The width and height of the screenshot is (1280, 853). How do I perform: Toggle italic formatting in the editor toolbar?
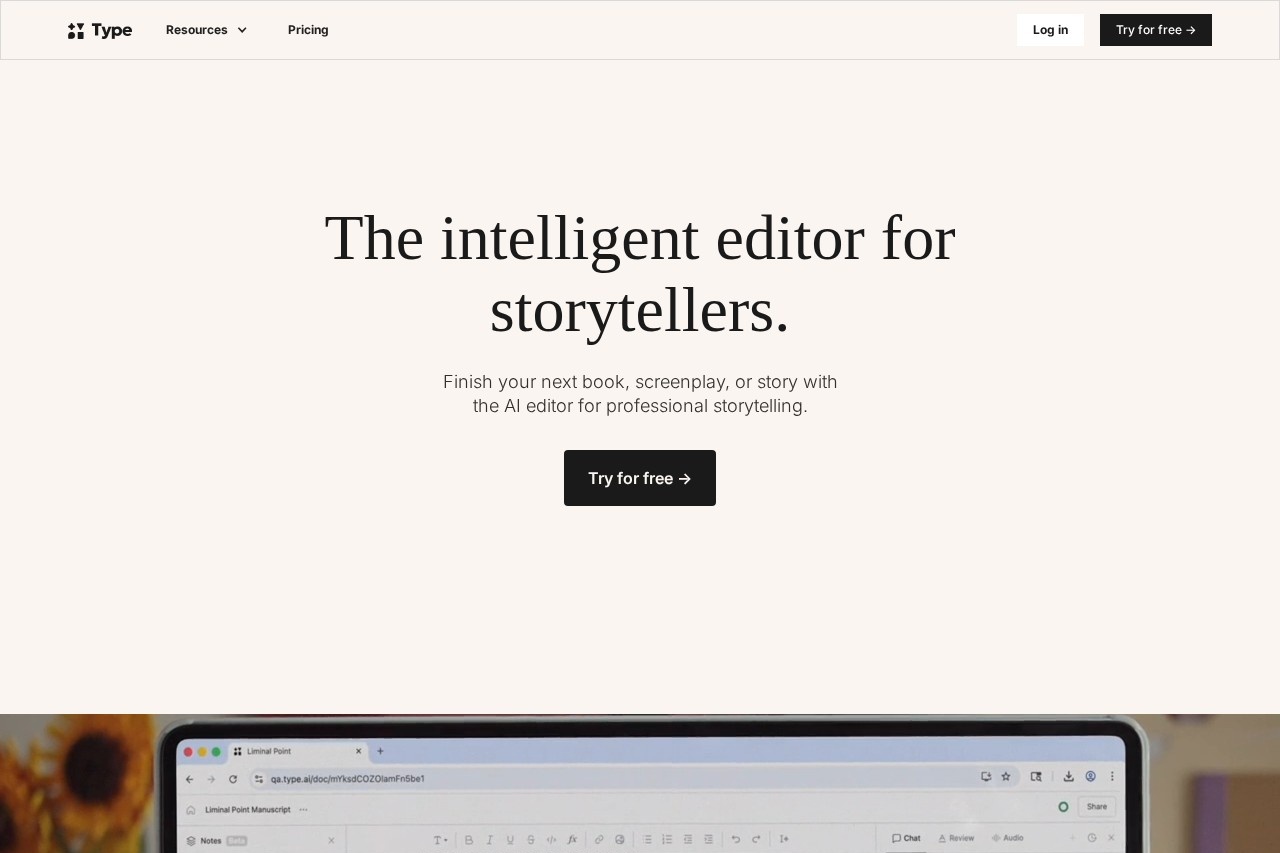(490, 839)
